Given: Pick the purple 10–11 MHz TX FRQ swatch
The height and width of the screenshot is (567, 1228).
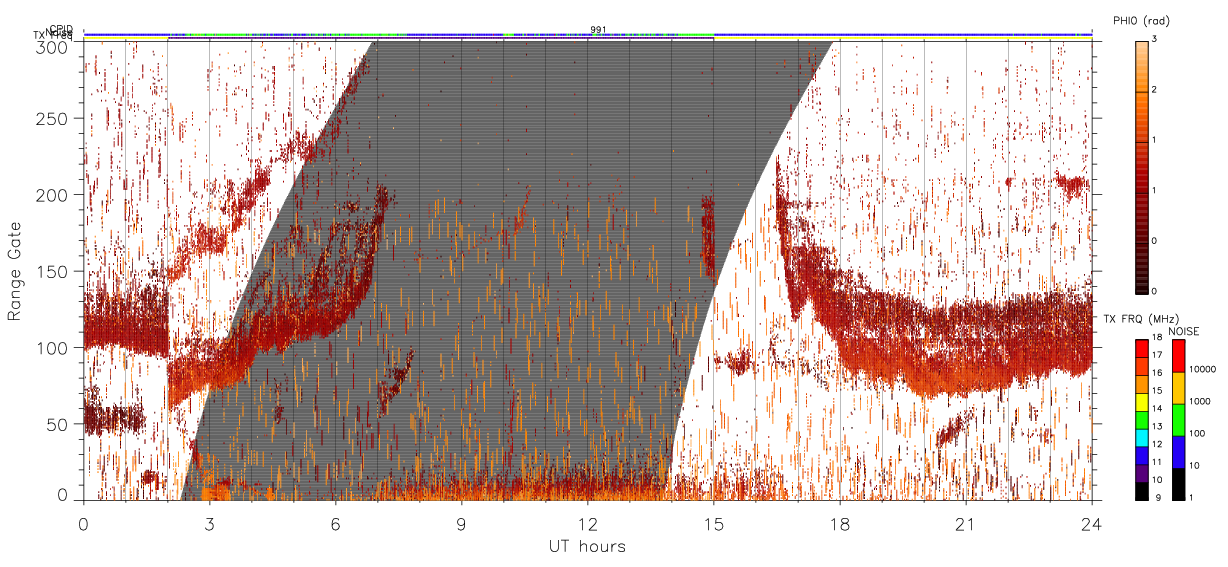Looking at the screenshot, I should click(x=1141, y=472).
